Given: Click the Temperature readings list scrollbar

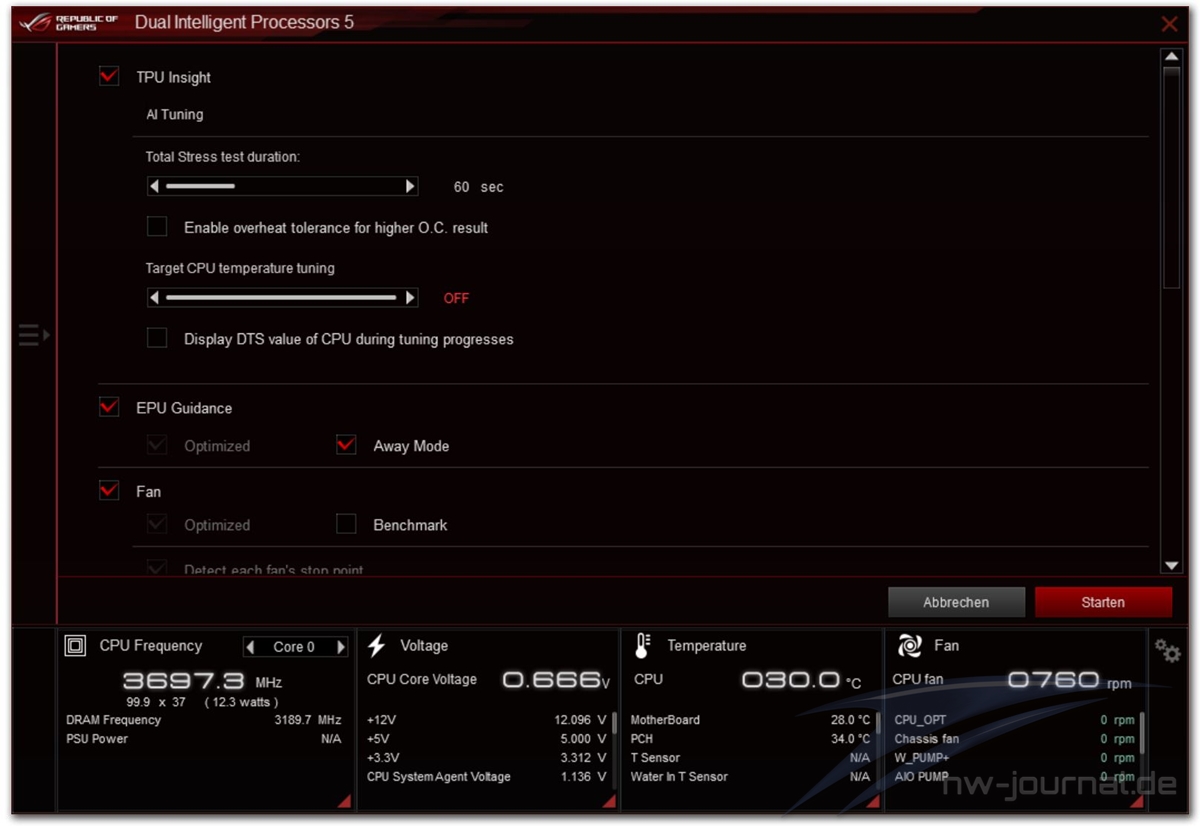Looking at the screenshot, I should point(878,722).
